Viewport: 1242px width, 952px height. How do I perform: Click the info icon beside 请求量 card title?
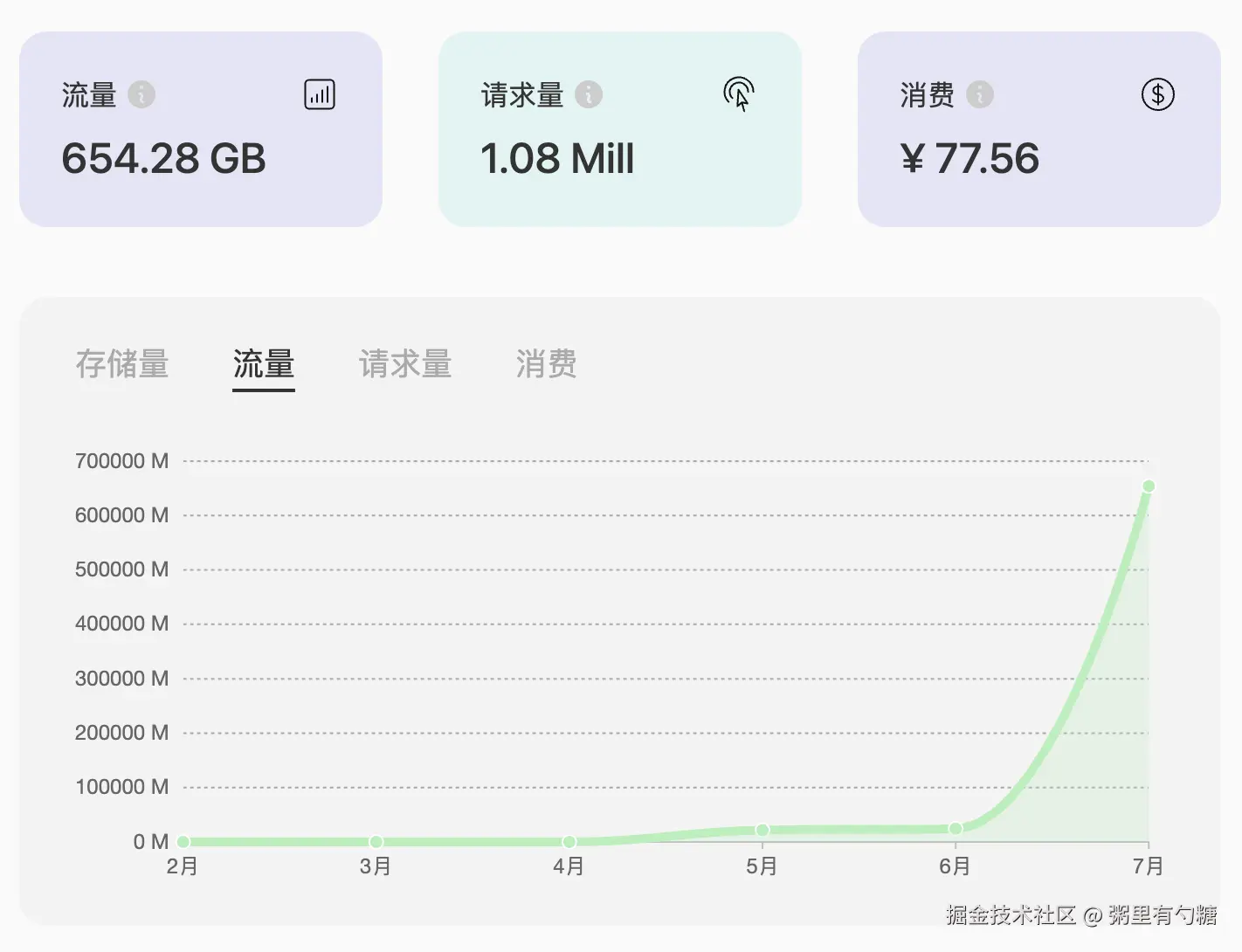click(589, 94)
